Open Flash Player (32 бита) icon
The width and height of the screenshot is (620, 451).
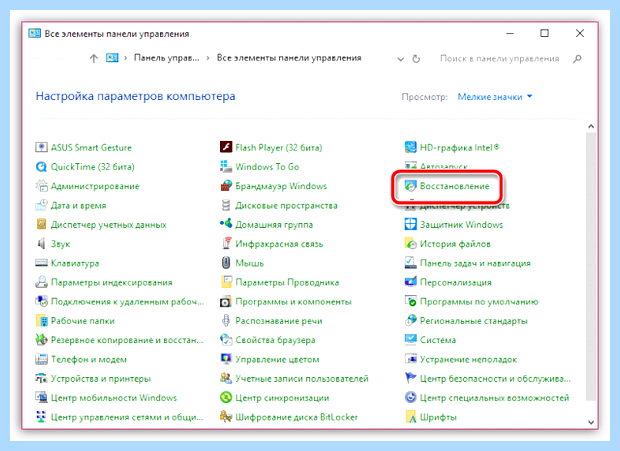click(x=226, y=147)
